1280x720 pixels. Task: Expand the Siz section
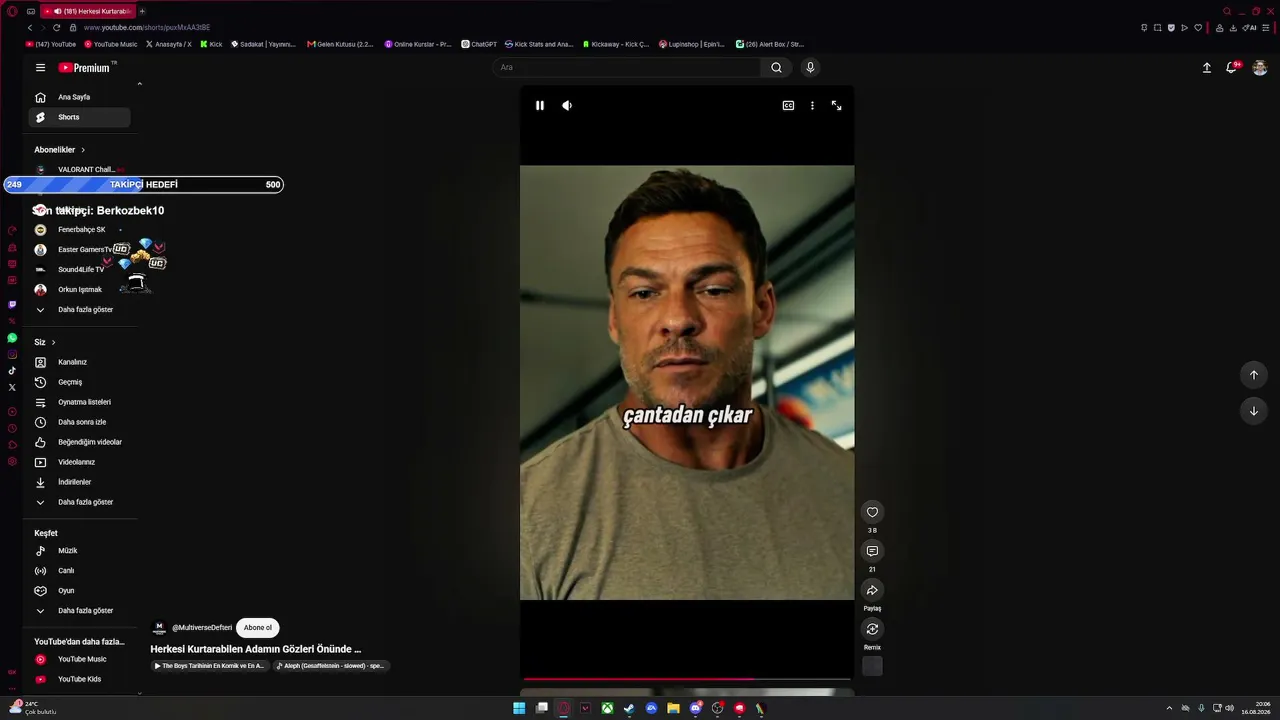pos(45,342)
